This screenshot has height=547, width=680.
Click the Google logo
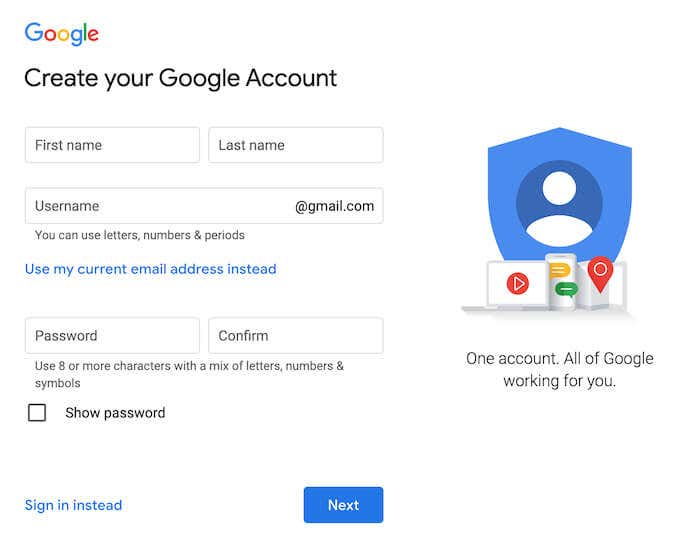click(x=61, y=33)
